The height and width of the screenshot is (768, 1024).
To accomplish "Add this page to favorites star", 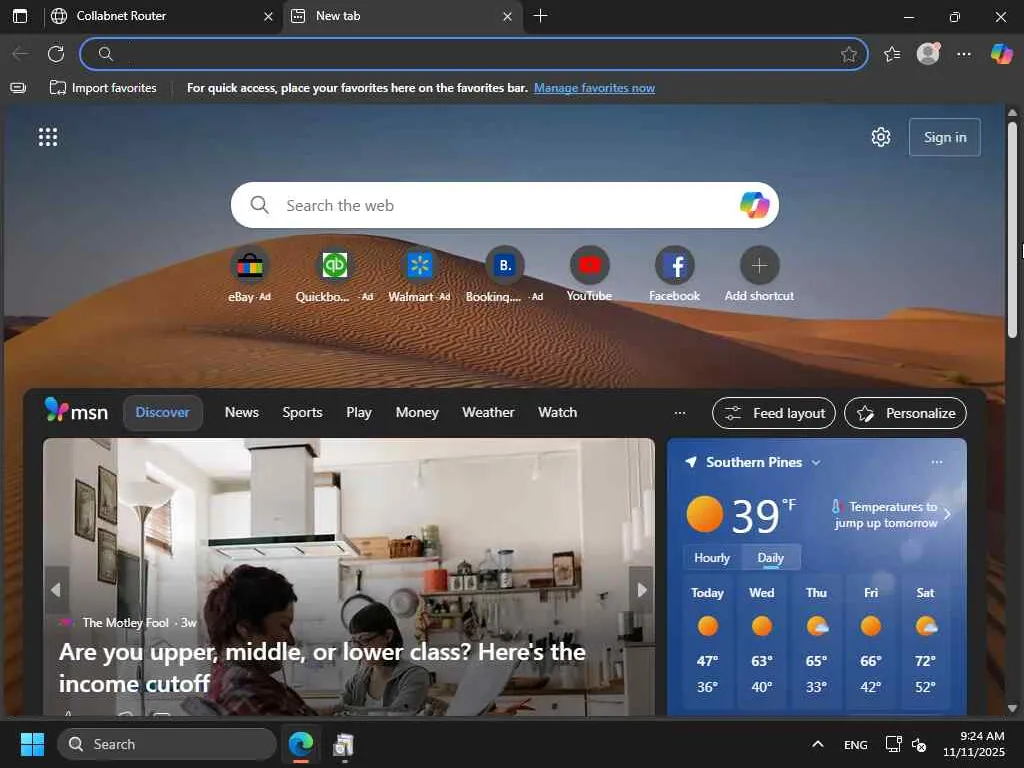I will (848, 54).
